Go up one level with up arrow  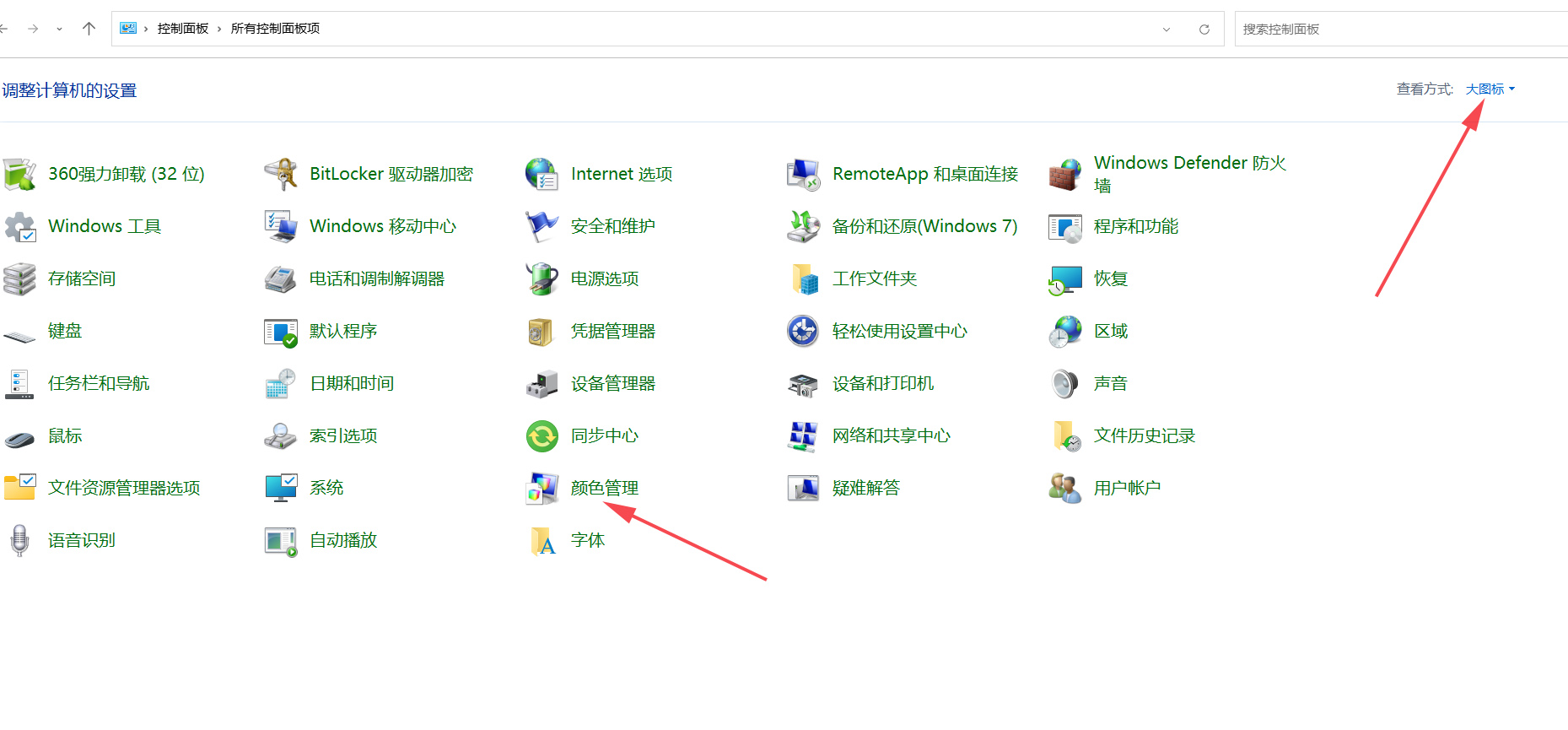(89, 29)
